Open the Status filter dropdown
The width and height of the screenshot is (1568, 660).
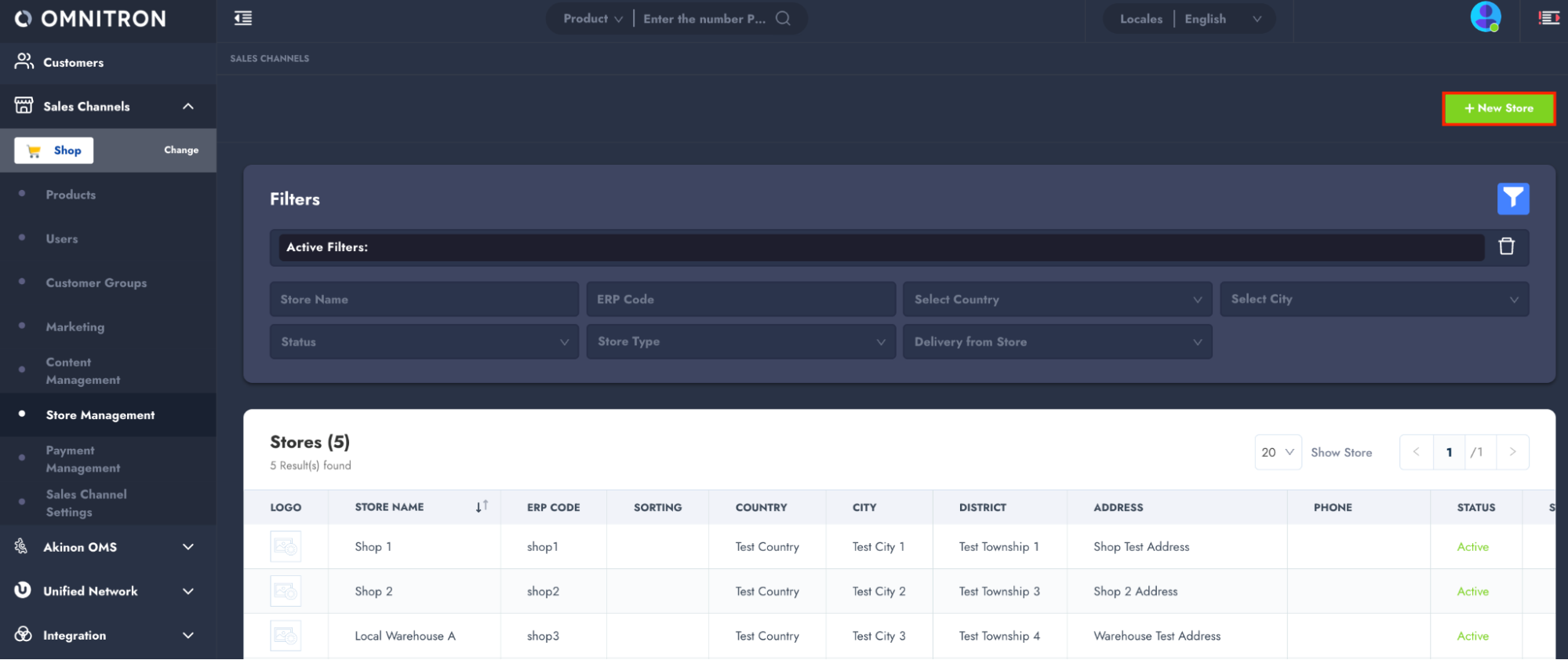coord(424,342)
